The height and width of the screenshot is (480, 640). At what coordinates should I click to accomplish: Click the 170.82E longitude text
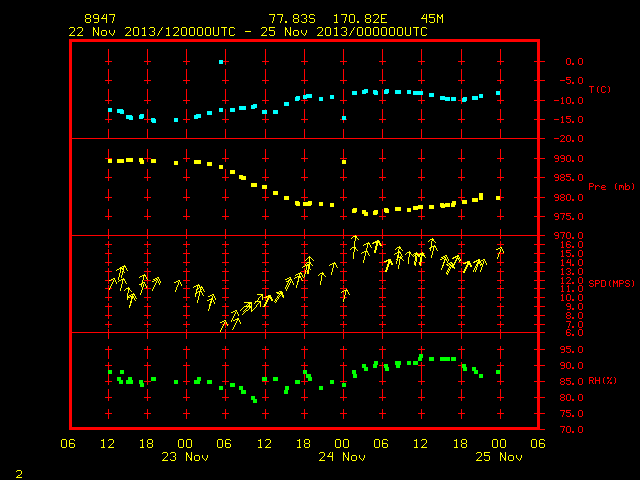(x=360, y=19)
